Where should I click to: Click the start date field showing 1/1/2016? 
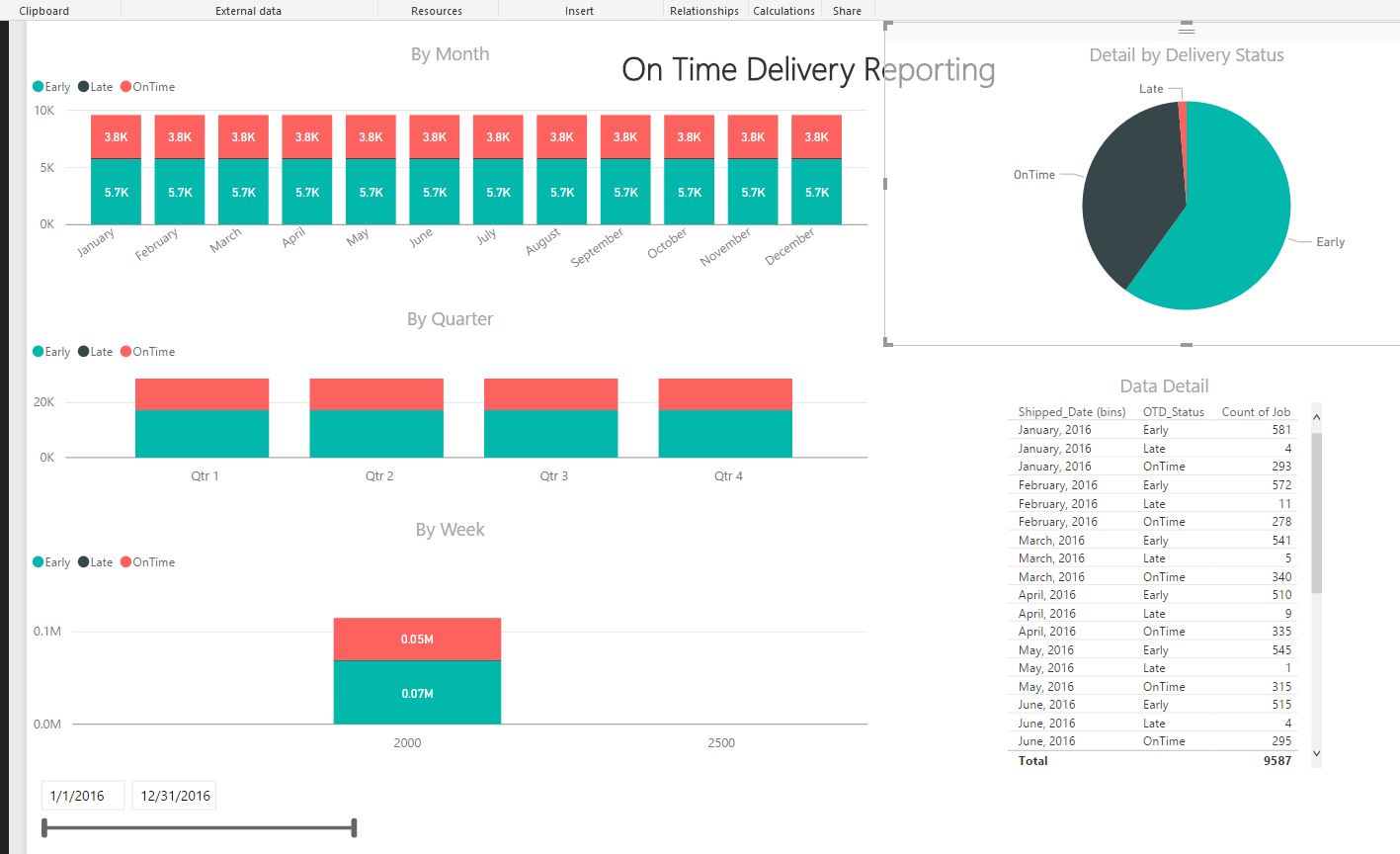click(x=83, y=796)
